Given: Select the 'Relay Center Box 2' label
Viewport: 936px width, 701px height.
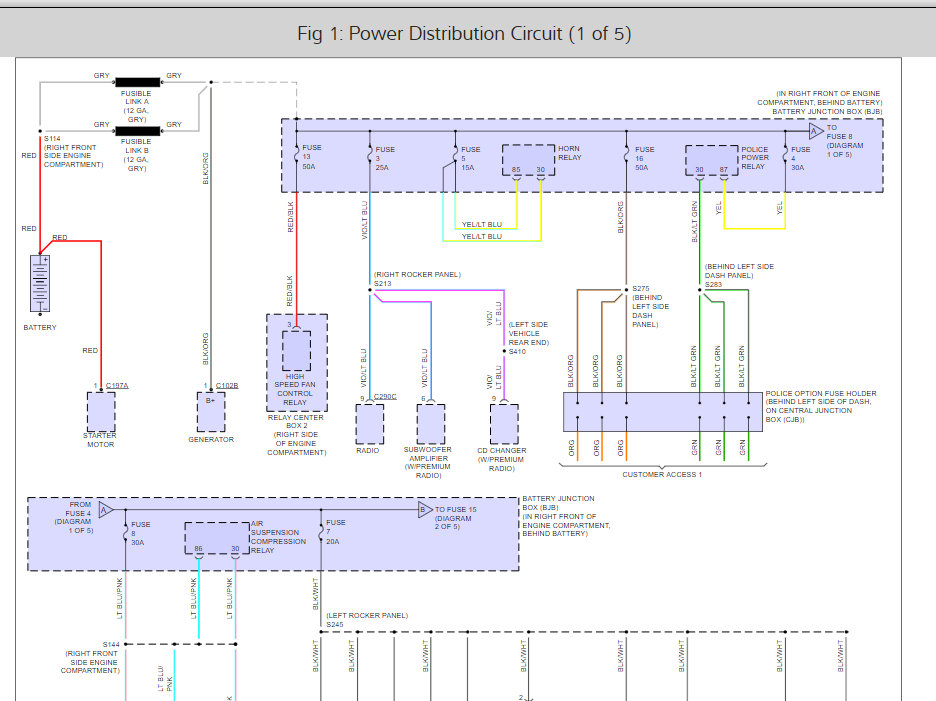Looking at the screenshot, I should 296,422.
